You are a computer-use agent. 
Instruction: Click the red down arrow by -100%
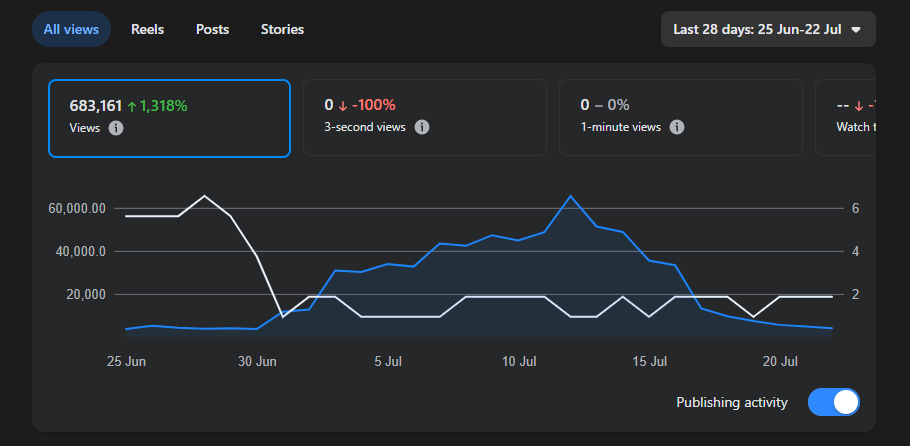[342, 106]
